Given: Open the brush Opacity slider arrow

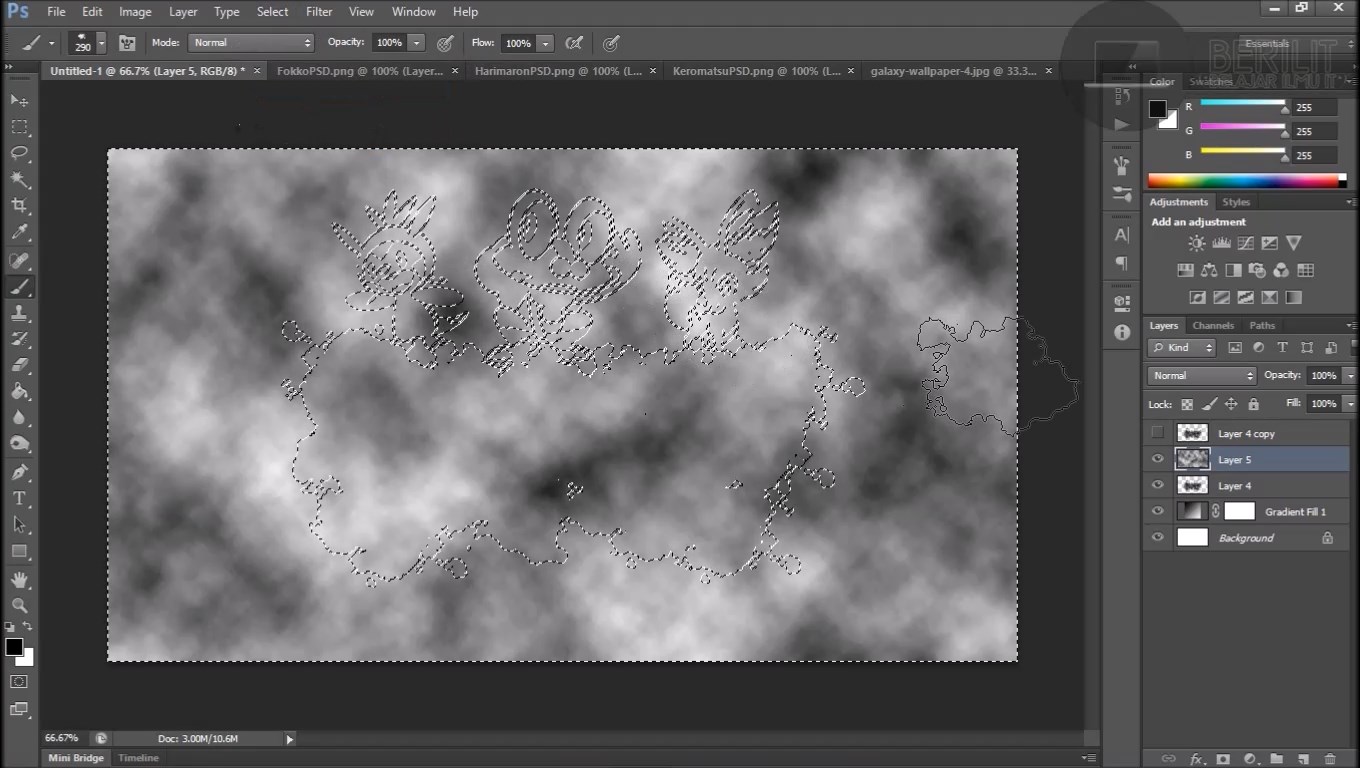Looking at the screenshot, I should tap(416, 43).
